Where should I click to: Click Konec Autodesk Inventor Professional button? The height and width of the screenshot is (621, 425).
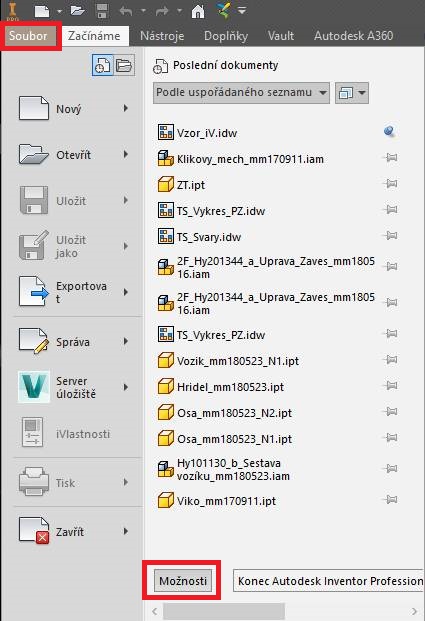coord(329,581)
